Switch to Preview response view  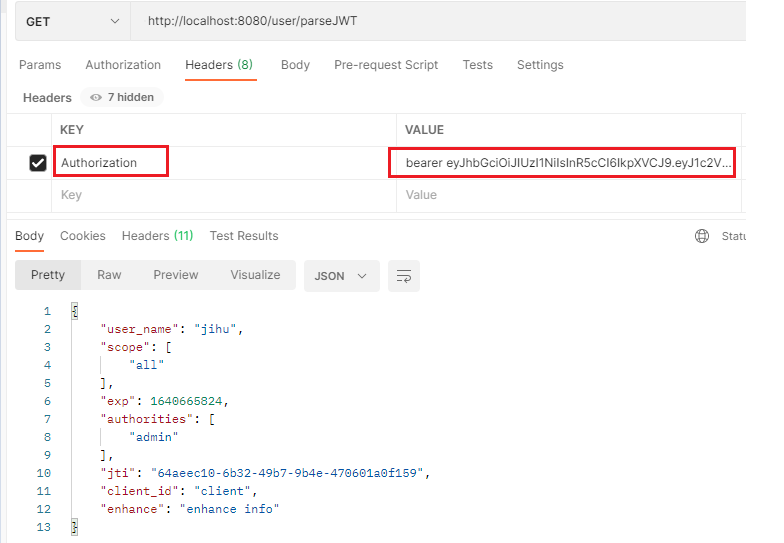point(176,275)
